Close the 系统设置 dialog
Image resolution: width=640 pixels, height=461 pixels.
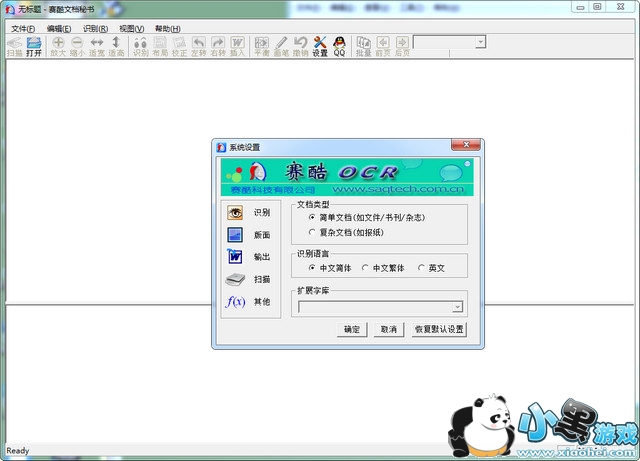(x=466, y=145)
